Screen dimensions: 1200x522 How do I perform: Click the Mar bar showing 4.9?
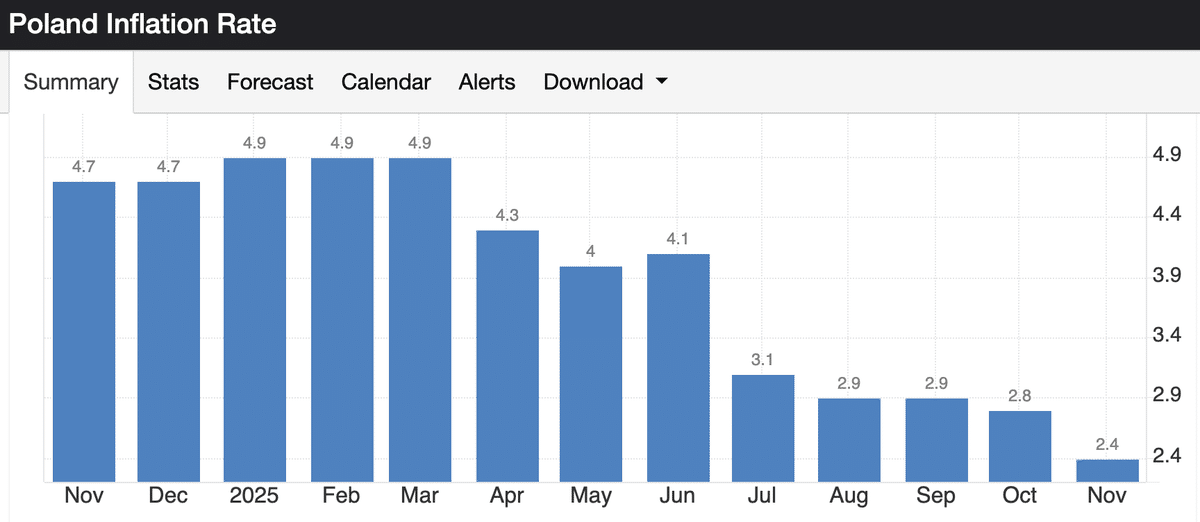(420, 320)
